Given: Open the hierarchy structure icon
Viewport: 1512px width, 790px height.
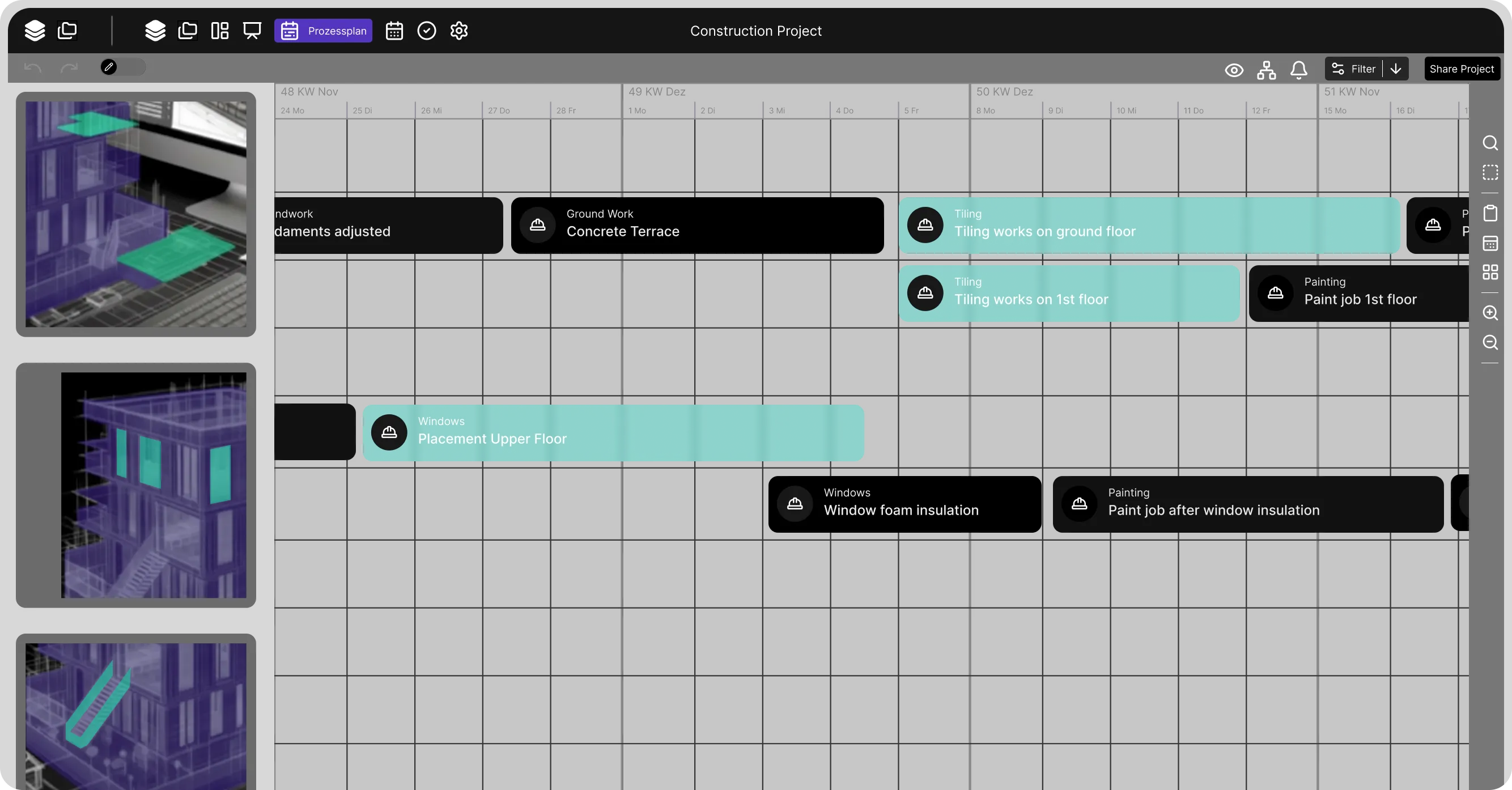Looking at the screenshot, I should 1266,70.
